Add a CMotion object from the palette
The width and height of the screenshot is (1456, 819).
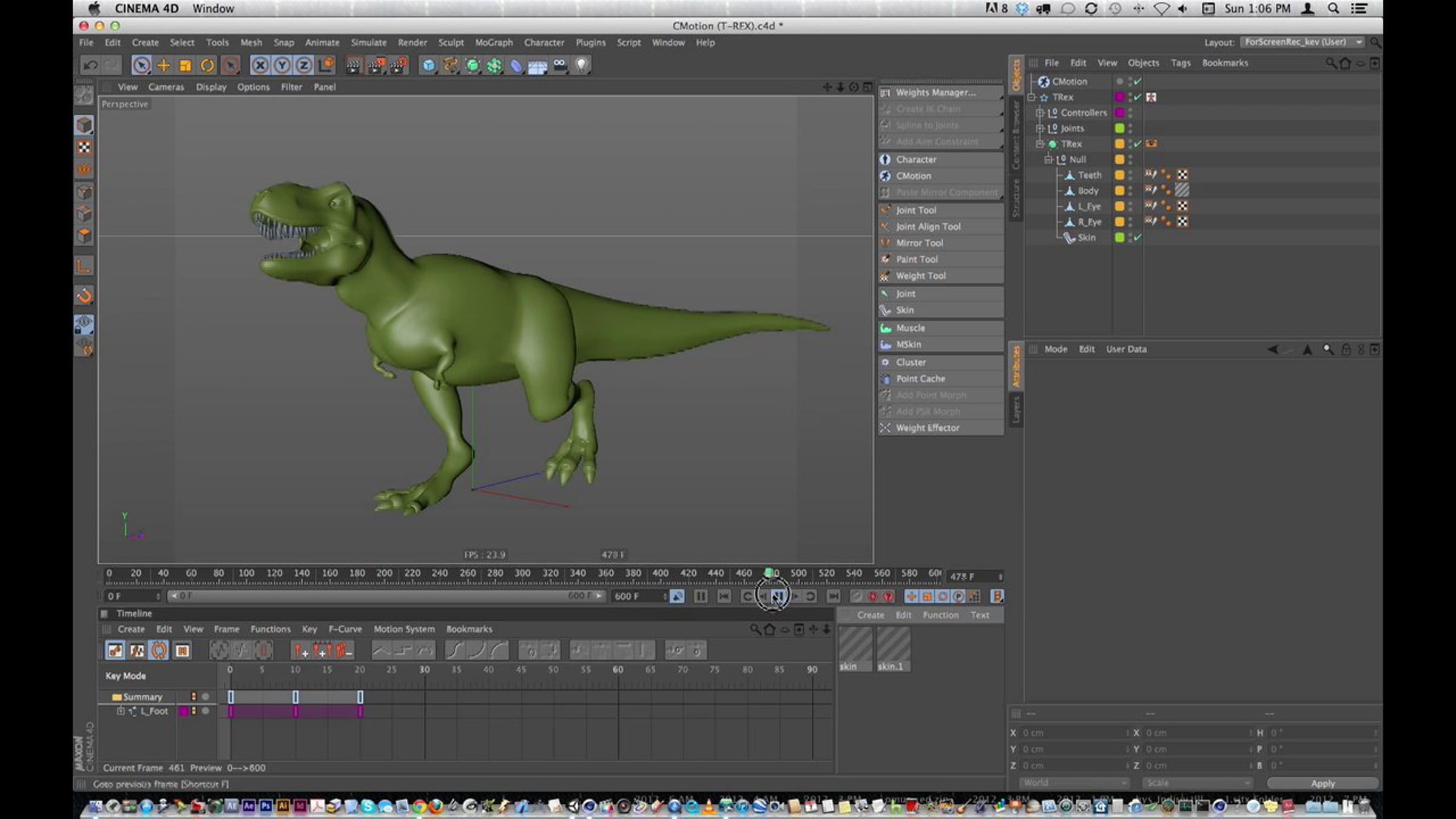point(940,175)
